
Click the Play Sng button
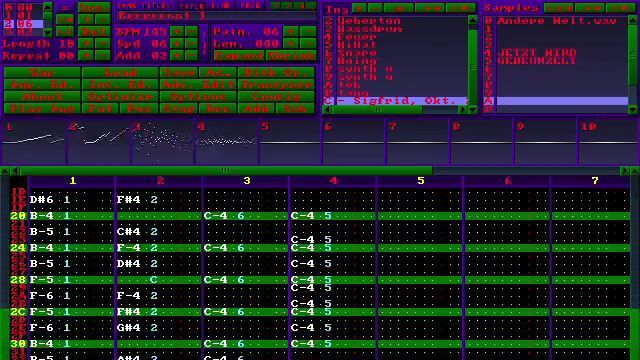[x=42, y=109]
